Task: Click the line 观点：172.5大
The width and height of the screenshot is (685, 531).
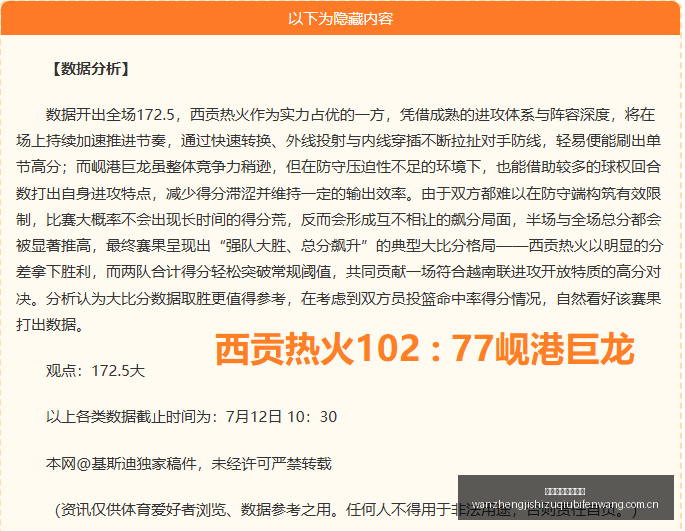Action: point(95,371)
